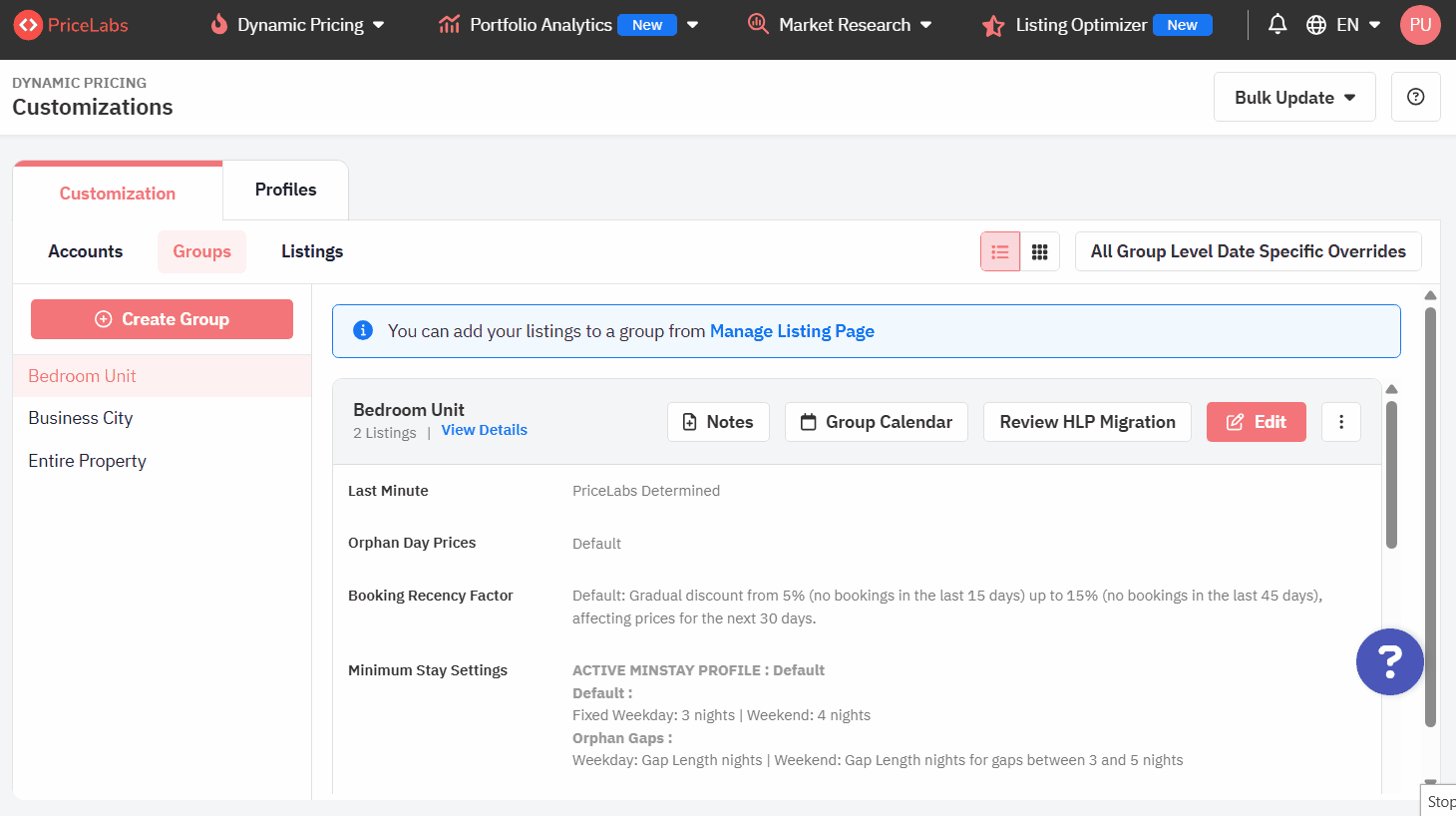Open the three-dot menu for Bedroom Unit
The image size is (1456, 816).
click(x=1340, y=422)
